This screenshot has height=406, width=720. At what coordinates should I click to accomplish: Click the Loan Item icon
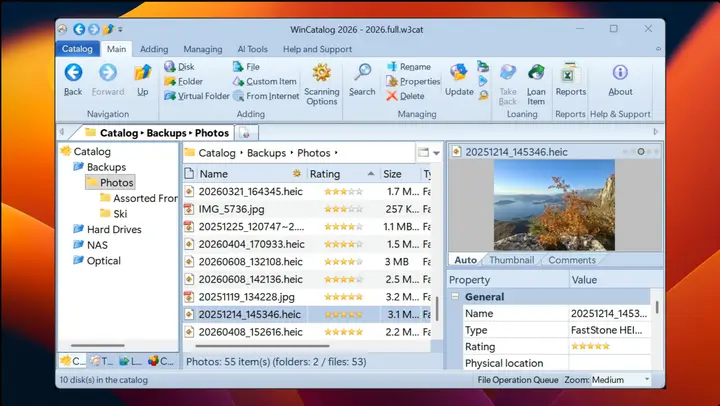pos(536,73)
